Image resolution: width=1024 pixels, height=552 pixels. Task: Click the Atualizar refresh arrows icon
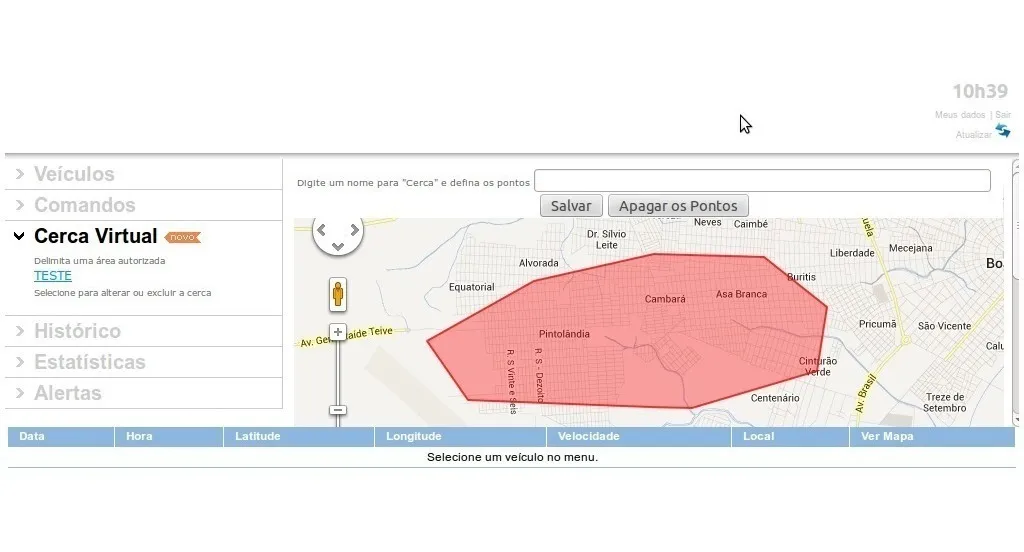click(x=1003, y=131)
